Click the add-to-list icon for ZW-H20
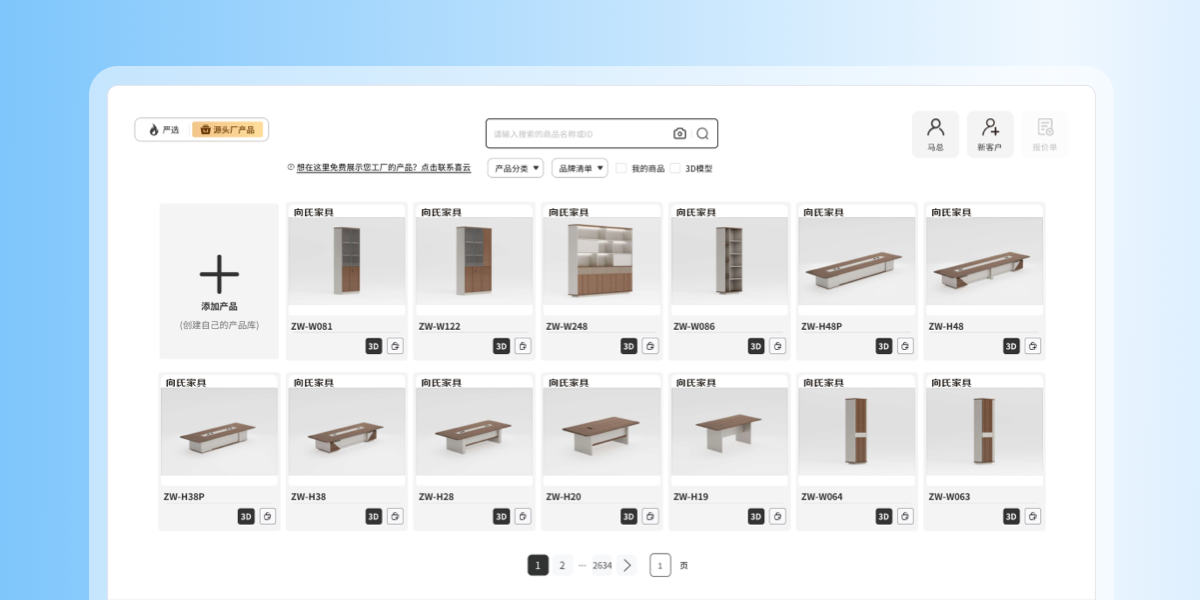 (650, 516)
